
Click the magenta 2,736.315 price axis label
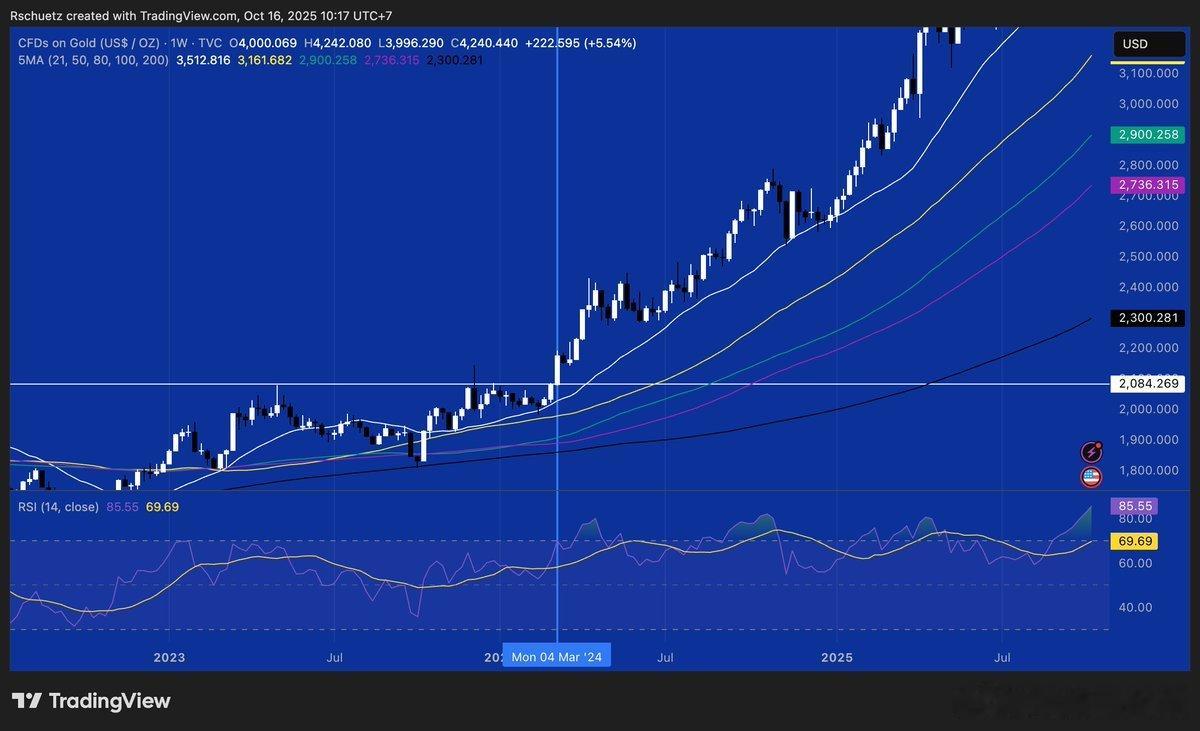point(1147,185)
